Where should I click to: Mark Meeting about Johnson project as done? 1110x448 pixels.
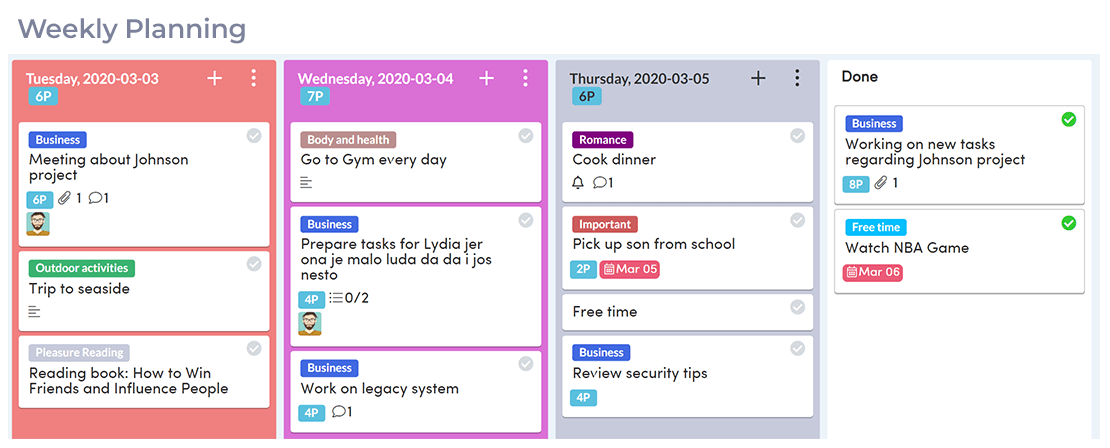click(x=254, y=136)
